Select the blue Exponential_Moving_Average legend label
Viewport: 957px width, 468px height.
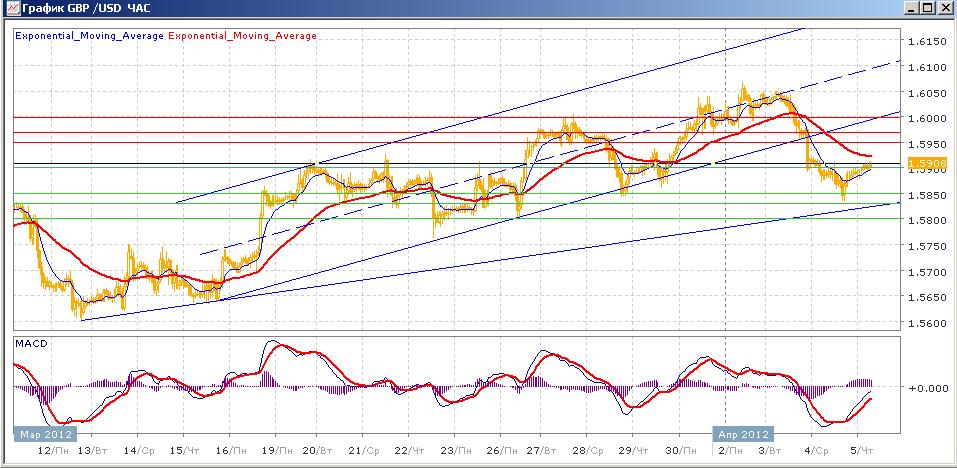89,36
